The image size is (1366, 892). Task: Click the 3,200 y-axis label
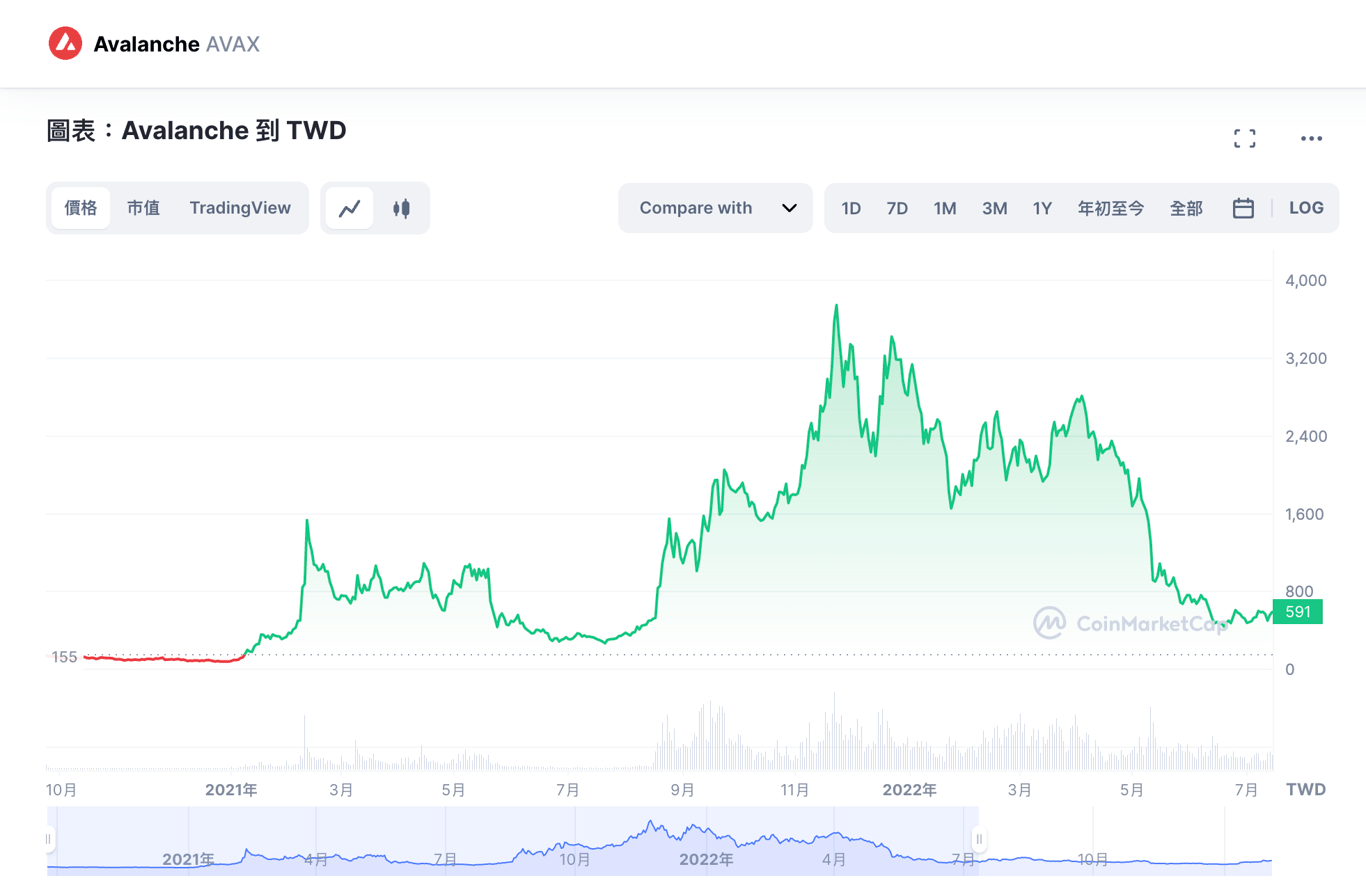click(x=1305, y=358)
